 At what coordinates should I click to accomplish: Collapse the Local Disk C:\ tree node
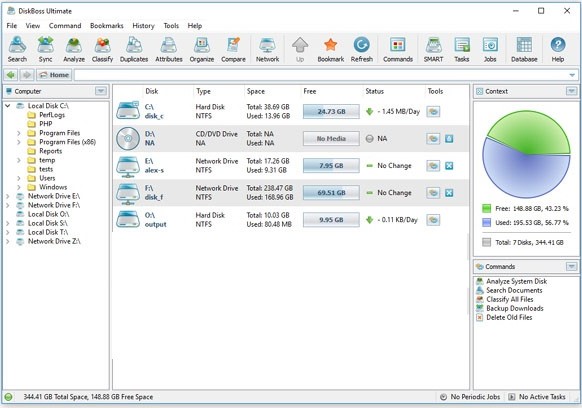point(7,106)
